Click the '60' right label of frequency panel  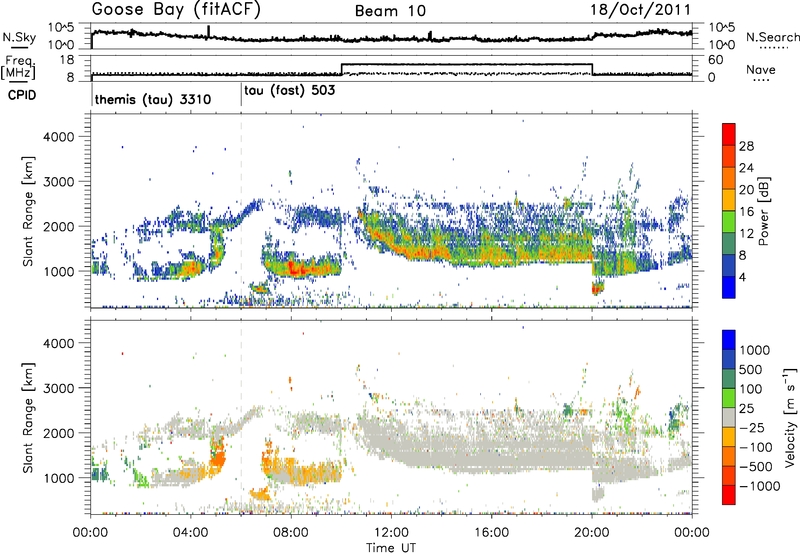pos(716,60)
